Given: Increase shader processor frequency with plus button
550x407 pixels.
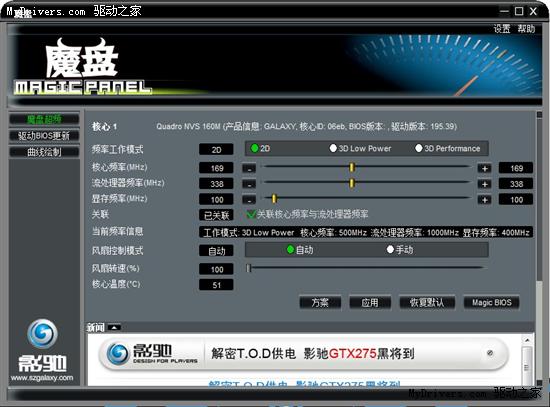Looking at the screenshot, I should point(485,184).
